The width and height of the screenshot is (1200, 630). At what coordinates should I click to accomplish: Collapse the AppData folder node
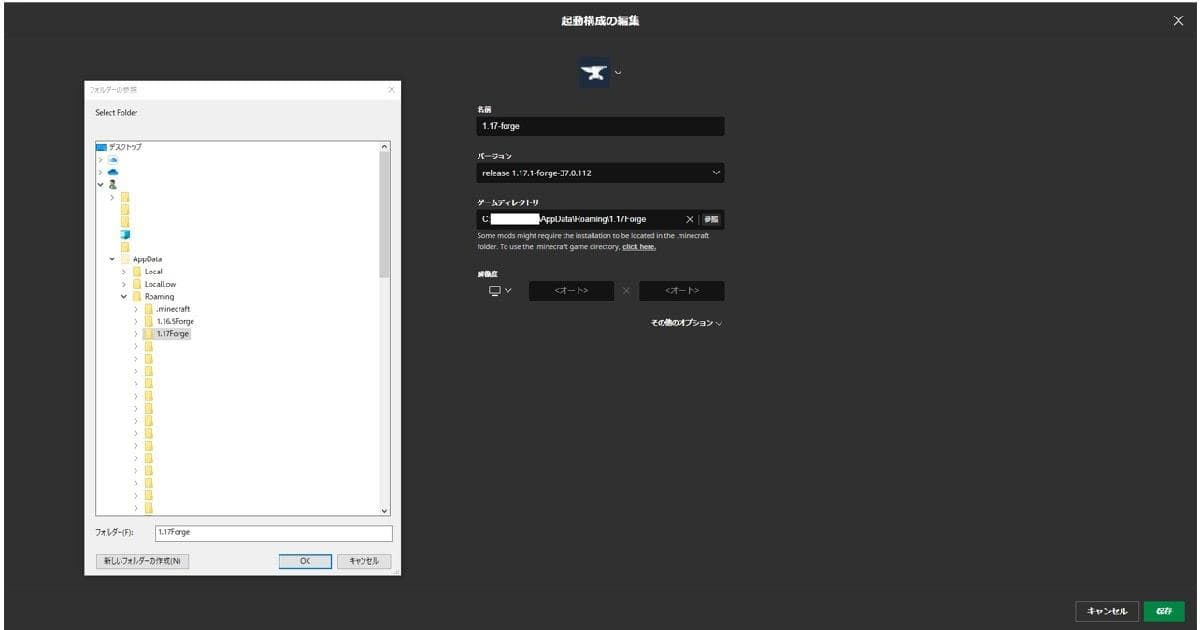pyautogui.click(x=112, y=259)
